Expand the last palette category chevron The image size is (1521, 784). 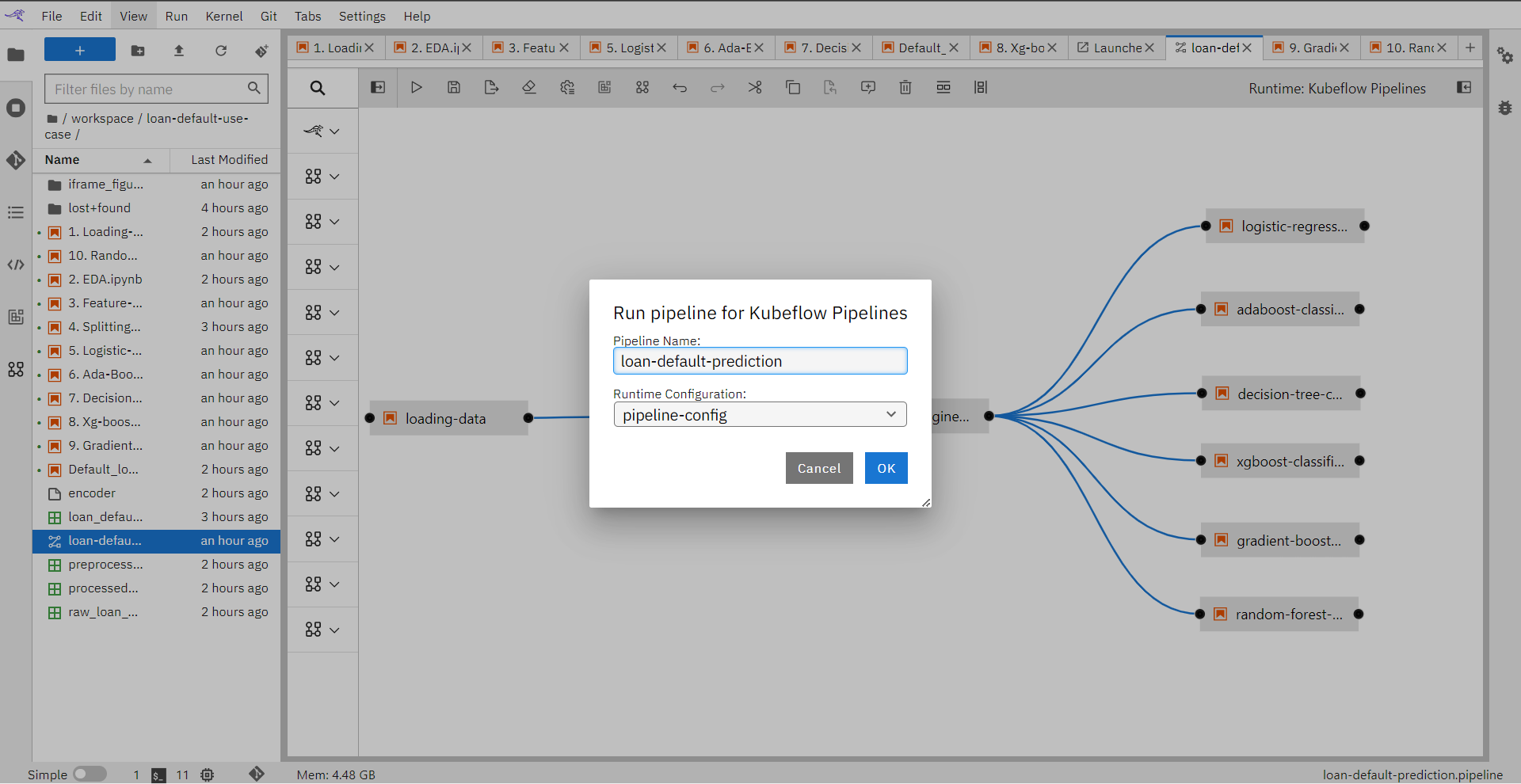pyautogui.click(x=334, y=630)
